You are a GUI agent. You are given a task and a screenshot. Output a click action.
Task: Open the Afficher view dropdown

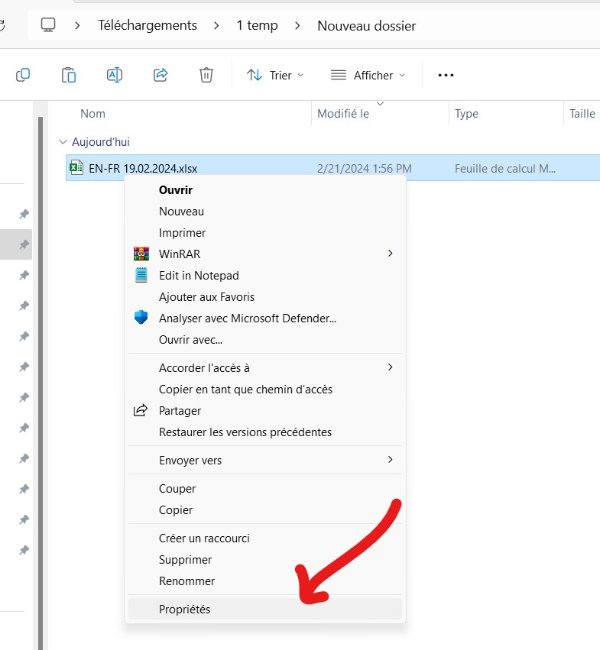tap(368, 75)
